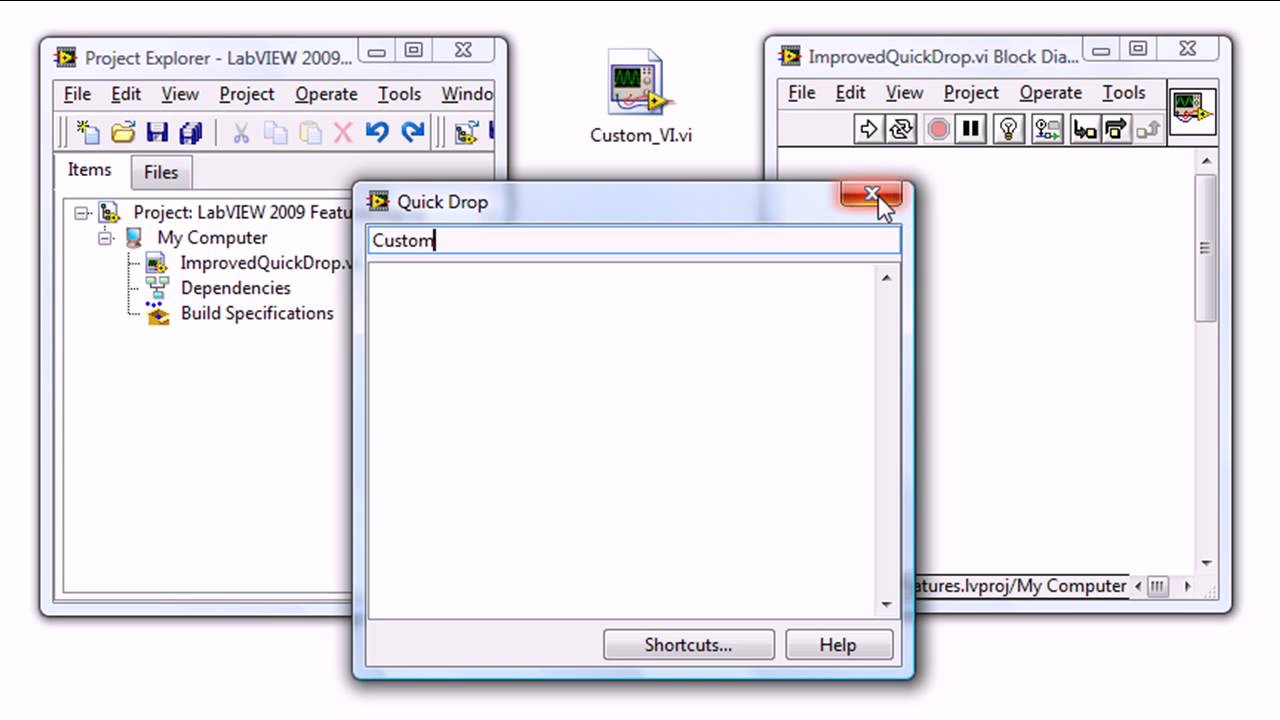Click the LabVIEW logo in Block Diagram title bar
Screen dimensions: 1280x720
click(790, 56)
